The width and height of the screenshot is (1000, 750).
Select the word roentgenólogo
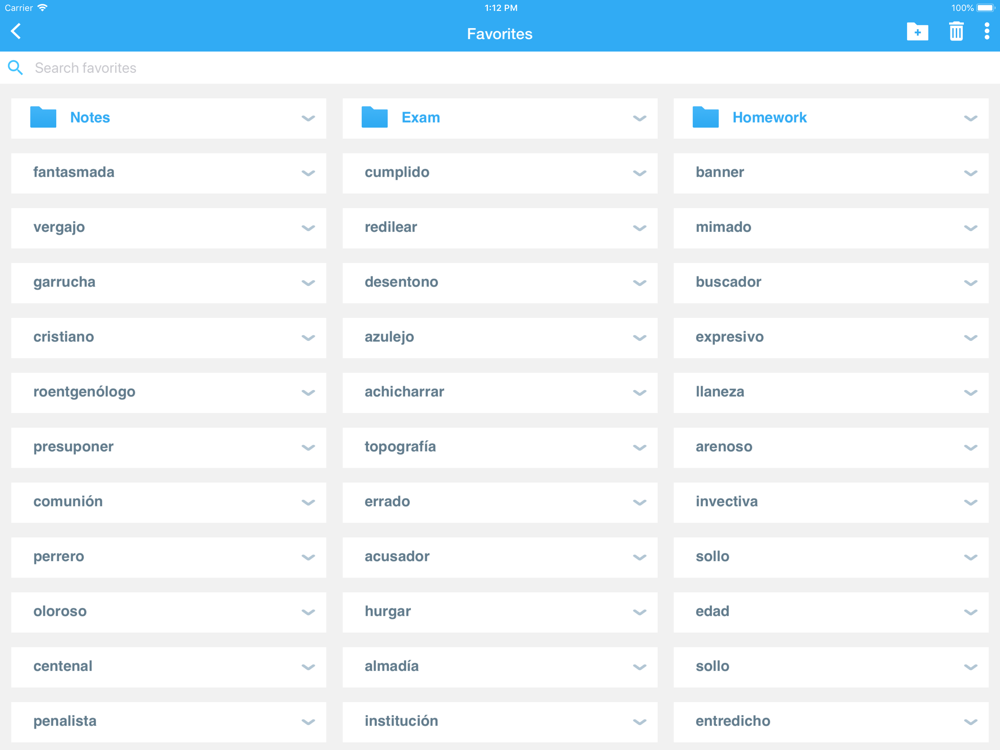click(x=84, y=392)
